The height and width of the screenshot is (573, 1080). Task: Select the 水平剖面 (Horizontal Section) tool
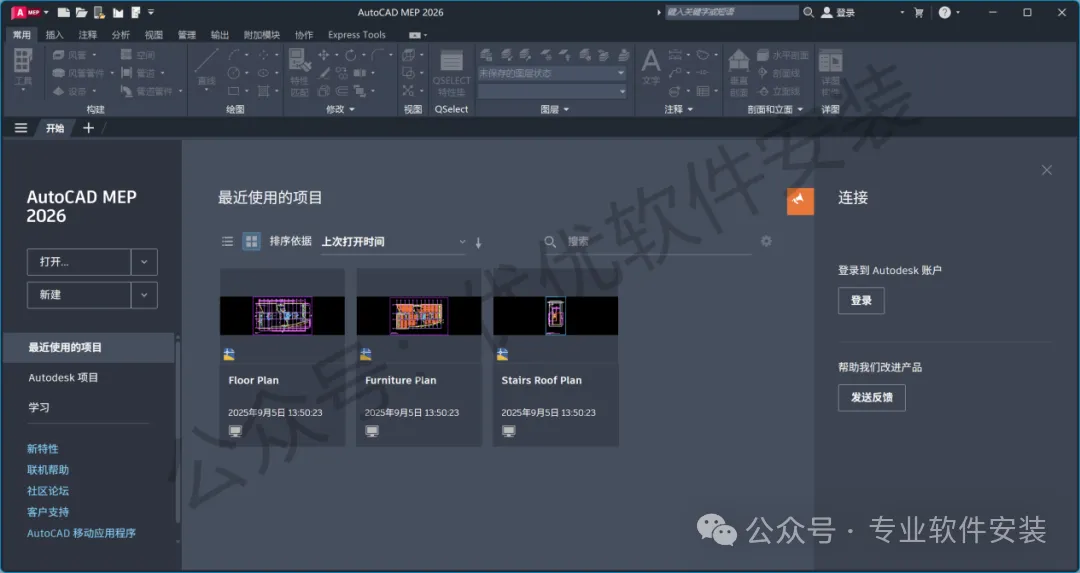[782, 55]
